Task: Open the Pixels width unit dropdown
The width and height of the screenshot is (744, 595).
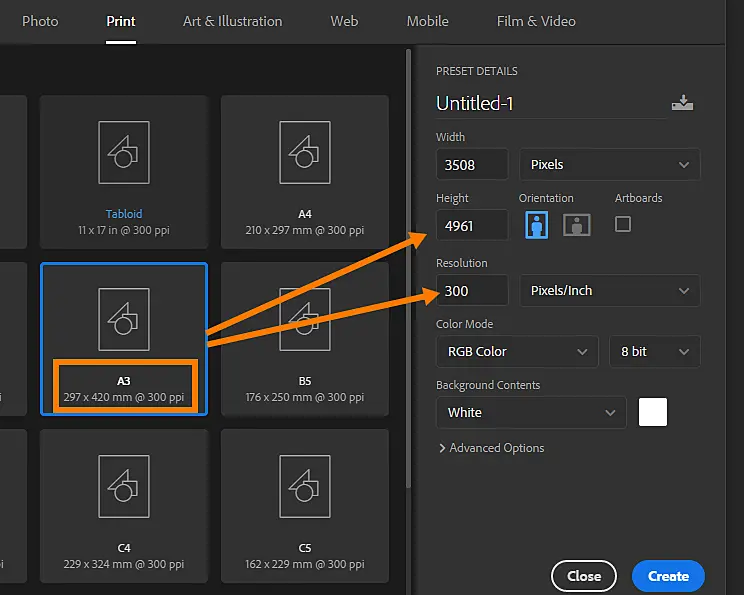Action: (609, 165)
